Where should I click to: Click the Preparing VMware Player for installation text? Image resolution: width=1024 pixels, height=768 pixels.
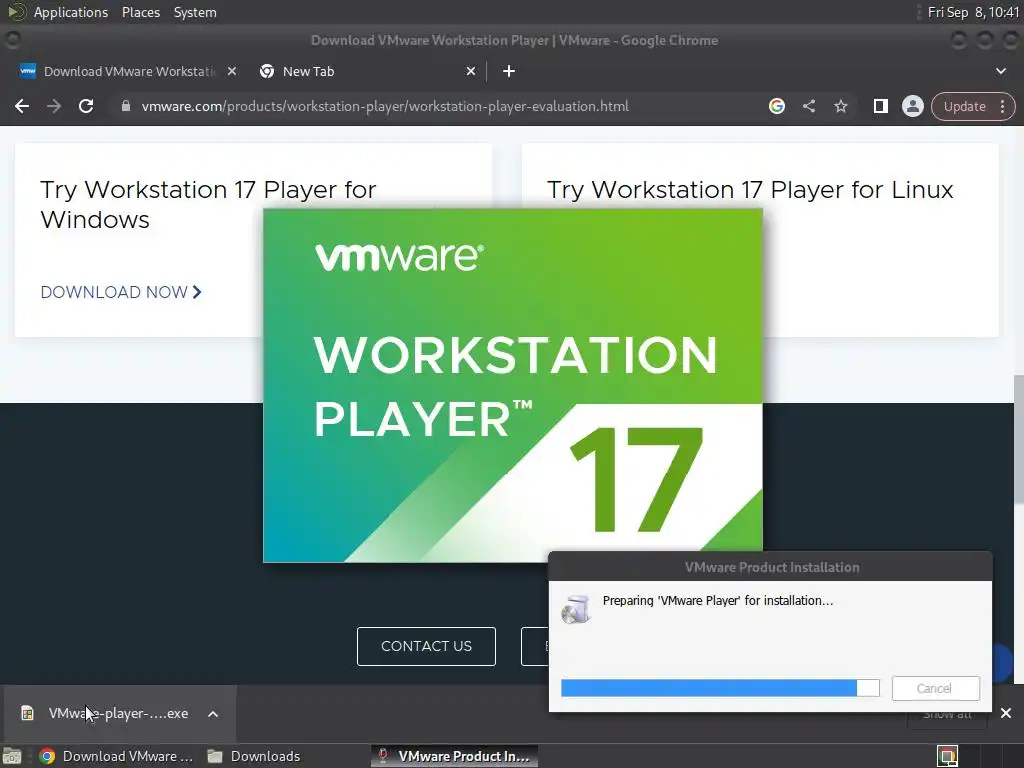point(718,601)
